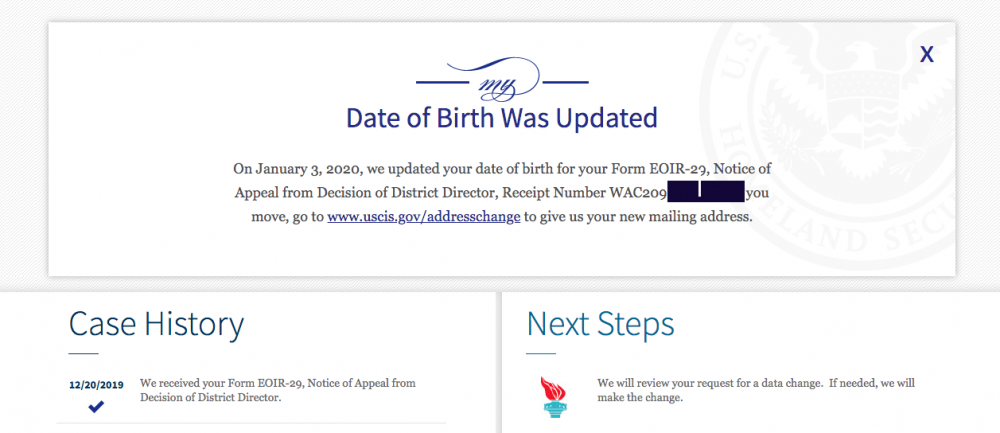Click the 12/20/2019 case history date

pos(96,385)
